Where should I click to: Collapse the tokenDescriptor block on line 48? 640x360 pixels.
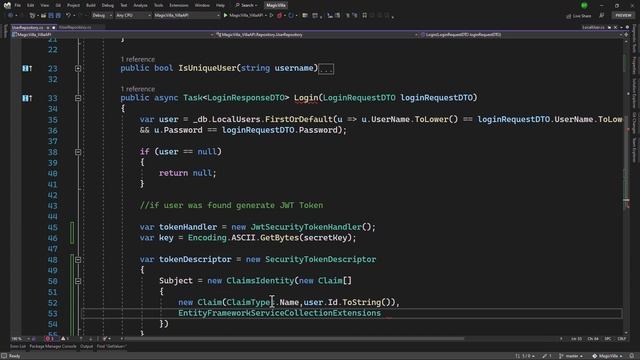pyautogui.click(x=78, y=260)
